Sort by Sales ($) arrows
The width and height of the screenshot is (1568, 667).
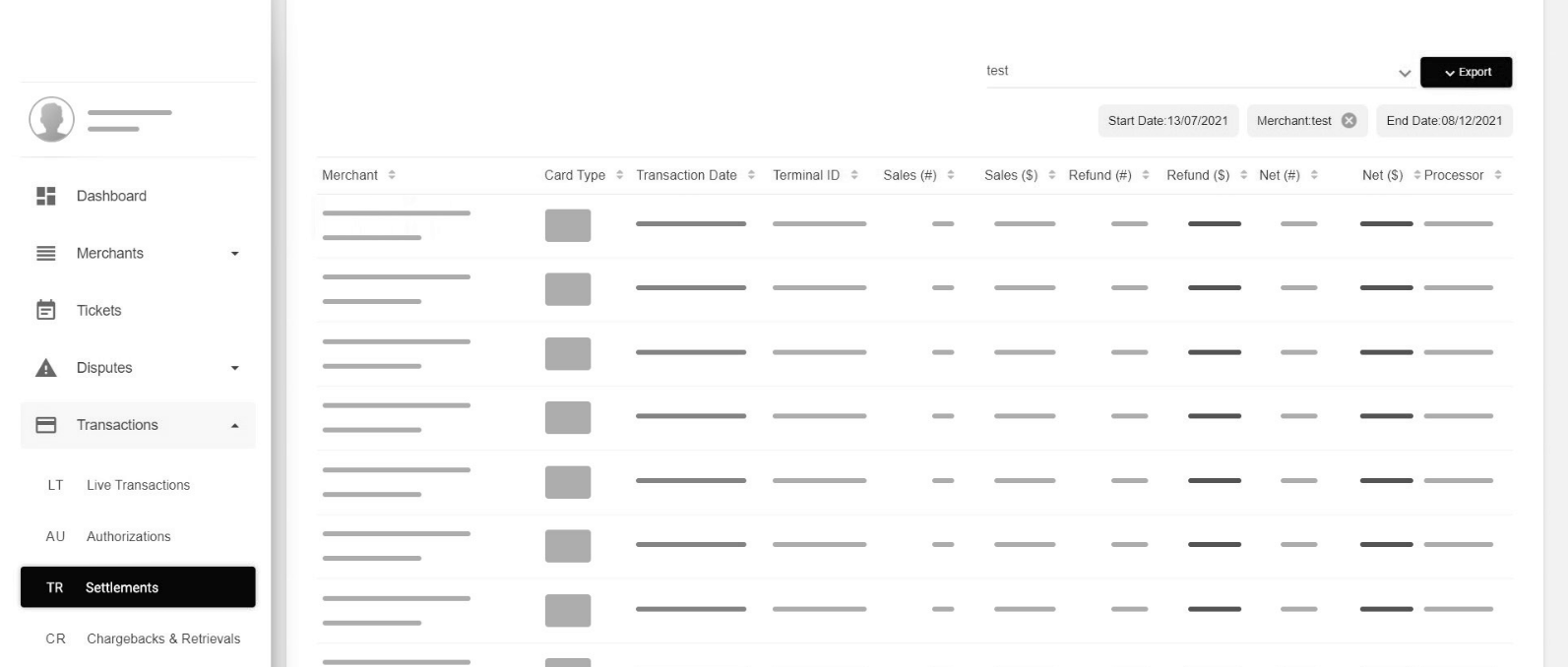[1052, 175]
